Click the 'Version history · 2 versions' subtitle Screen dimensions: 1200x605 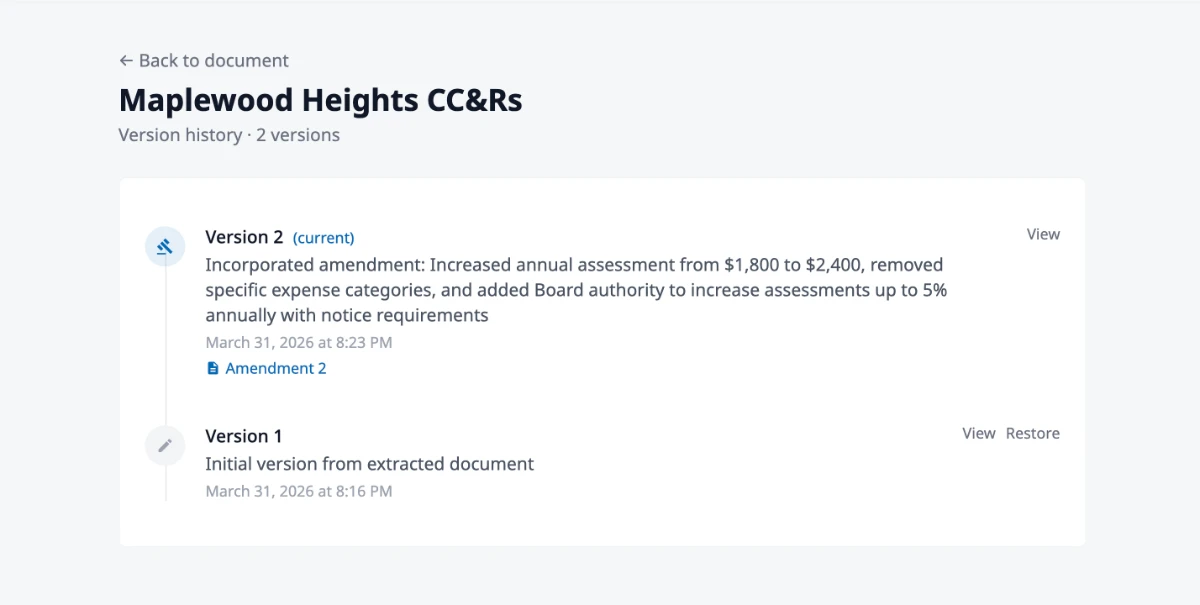pyautogui.click(x=229, y=135)
